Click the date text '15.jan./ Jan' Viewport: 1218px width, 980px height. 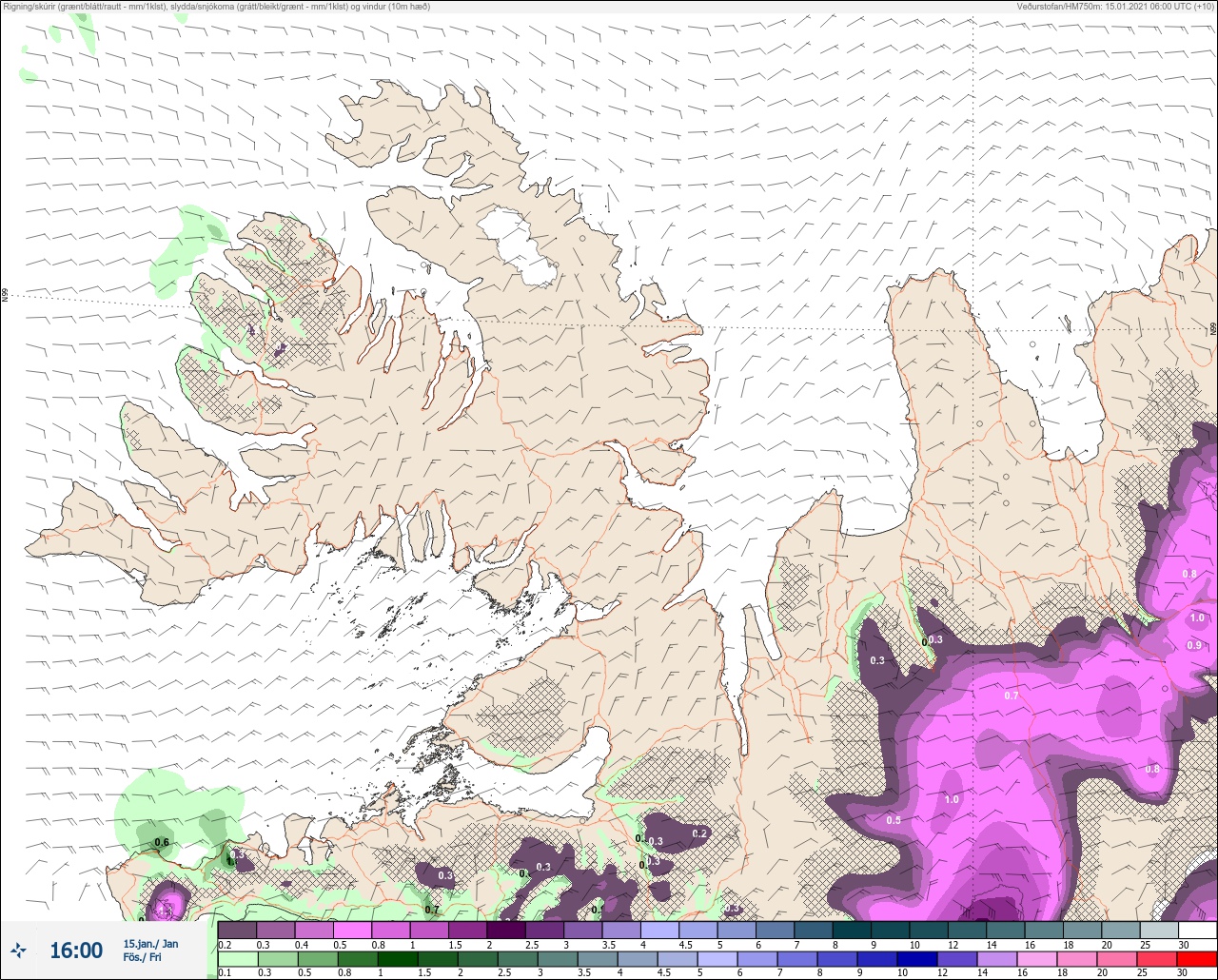tap(150, 944)
